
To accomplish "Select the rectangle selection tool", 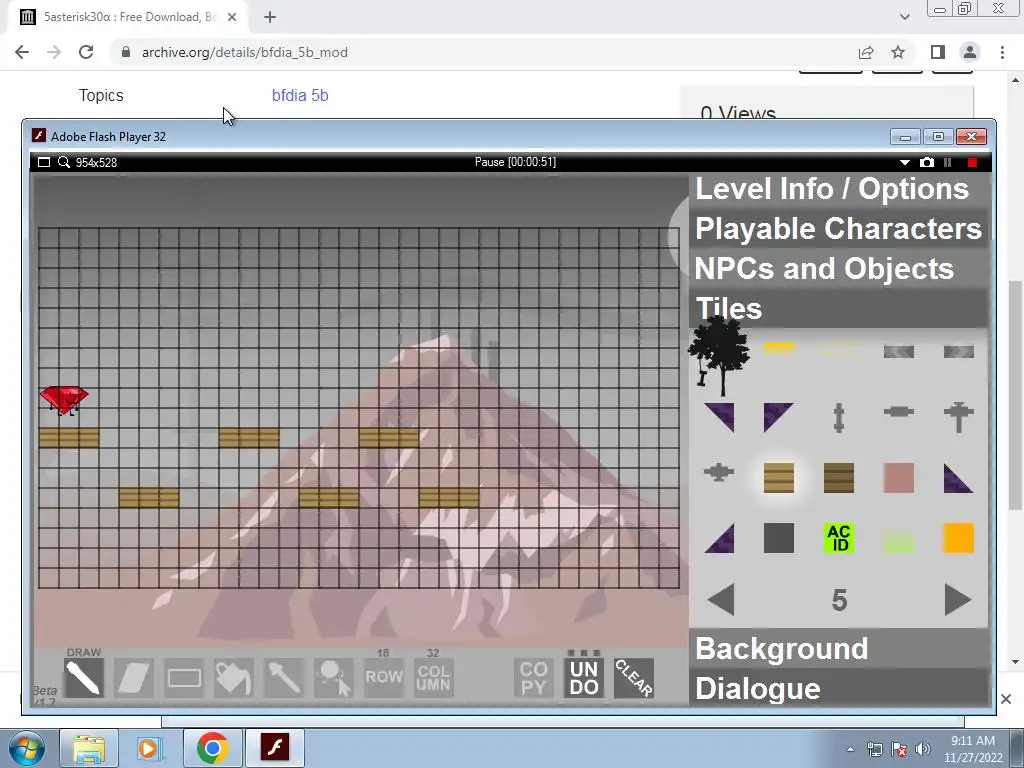I will 184,679.
